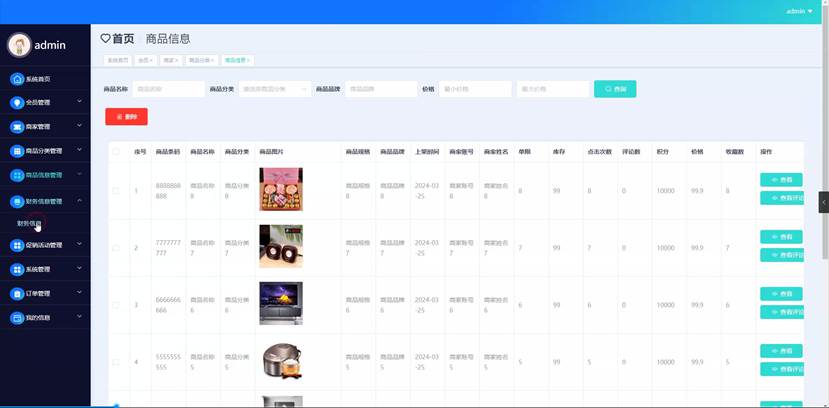Click the 我的信息 sidebar icon
Screen dimensions: 829x408
click(x=17, y=318)
